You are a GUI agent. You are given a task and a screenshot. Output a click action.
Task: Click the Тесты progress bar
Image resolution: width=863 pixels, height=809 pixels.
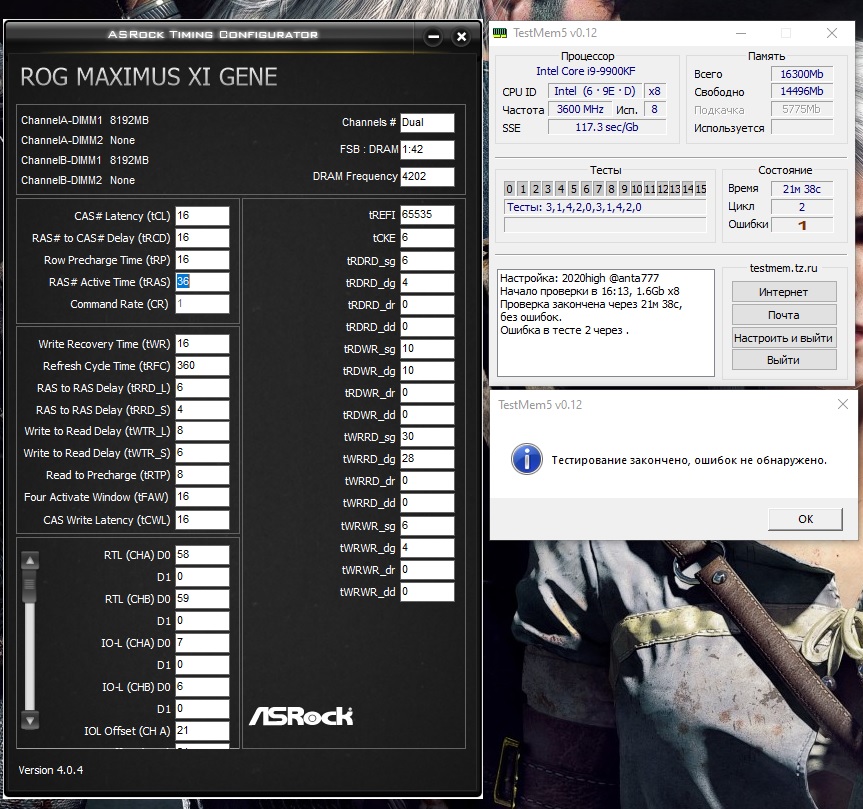pos(605,225)
